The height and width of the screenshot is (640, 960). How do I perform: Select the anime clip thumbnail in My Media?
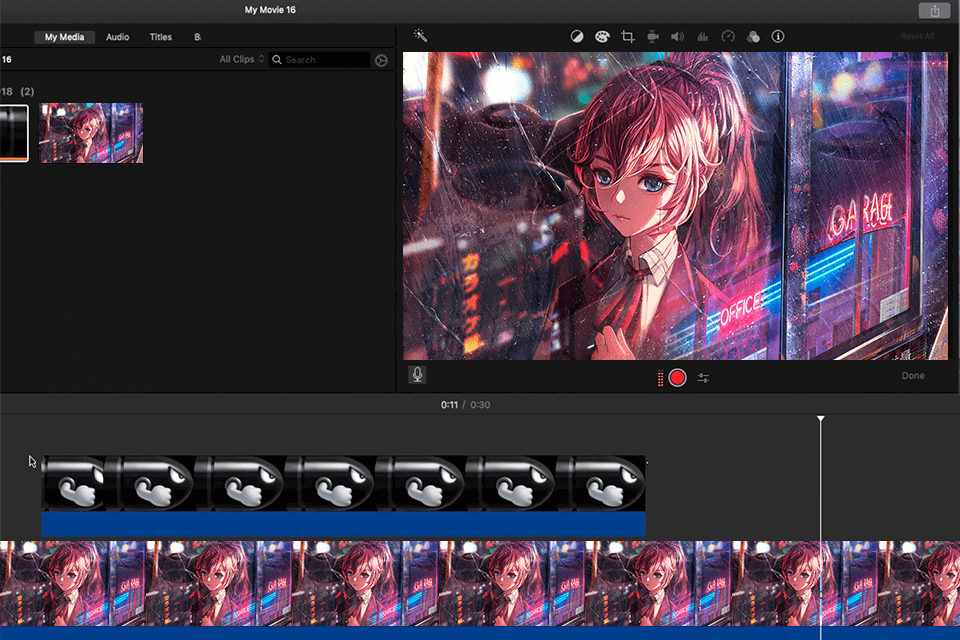(91, 132)
